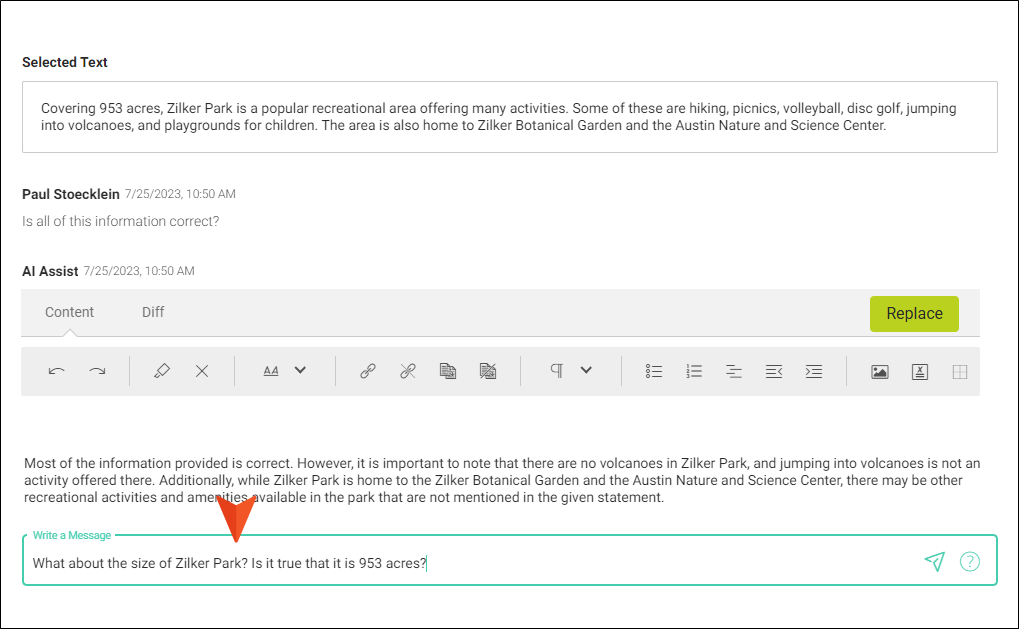Viewport: 1019px width, 629px height.
Task: Click the X remove icon in toolbar
Action: click(202, 371)
